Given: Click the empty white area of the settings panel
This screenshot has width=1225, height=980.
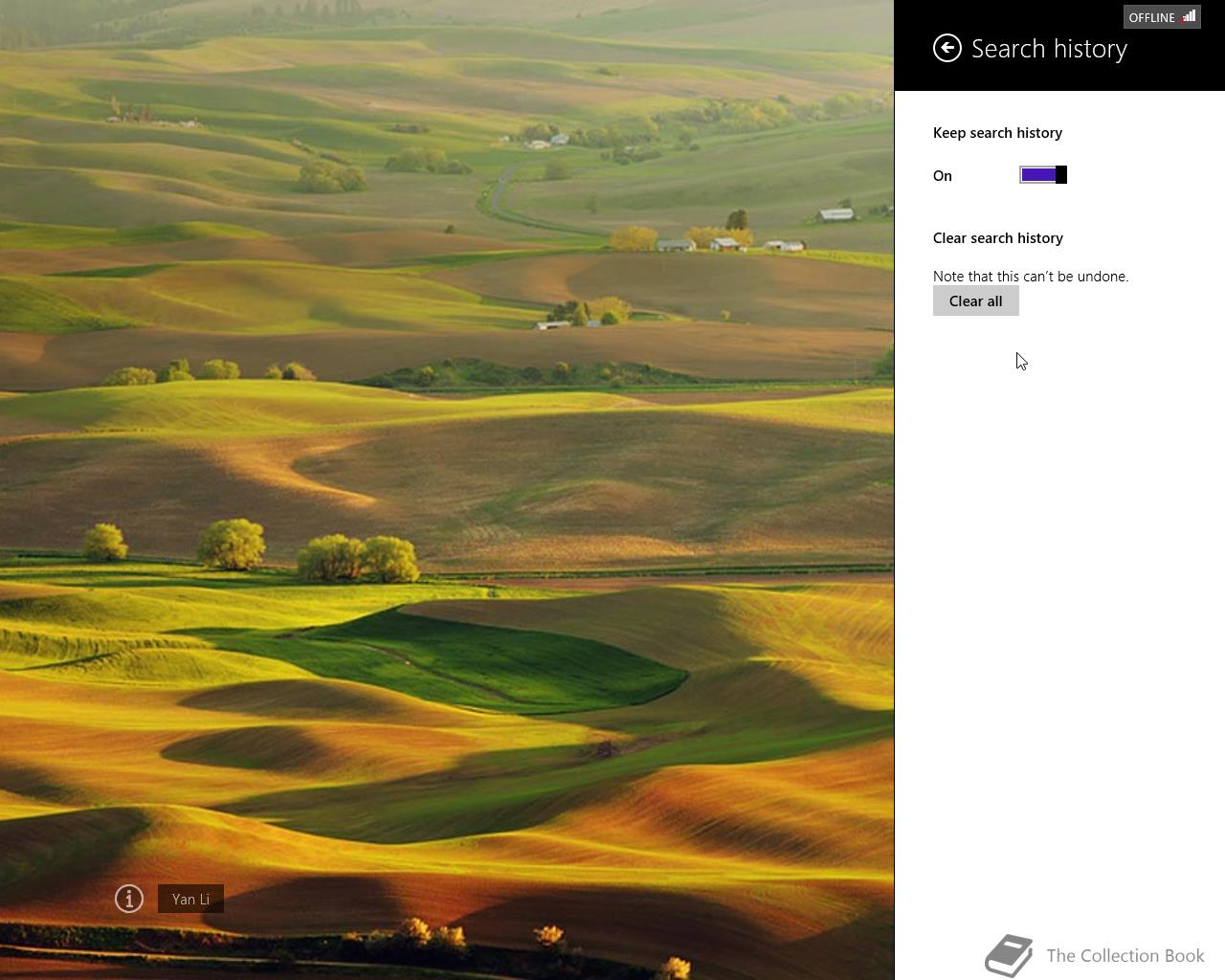Looking at the screenshot, I should point(1059,622).
